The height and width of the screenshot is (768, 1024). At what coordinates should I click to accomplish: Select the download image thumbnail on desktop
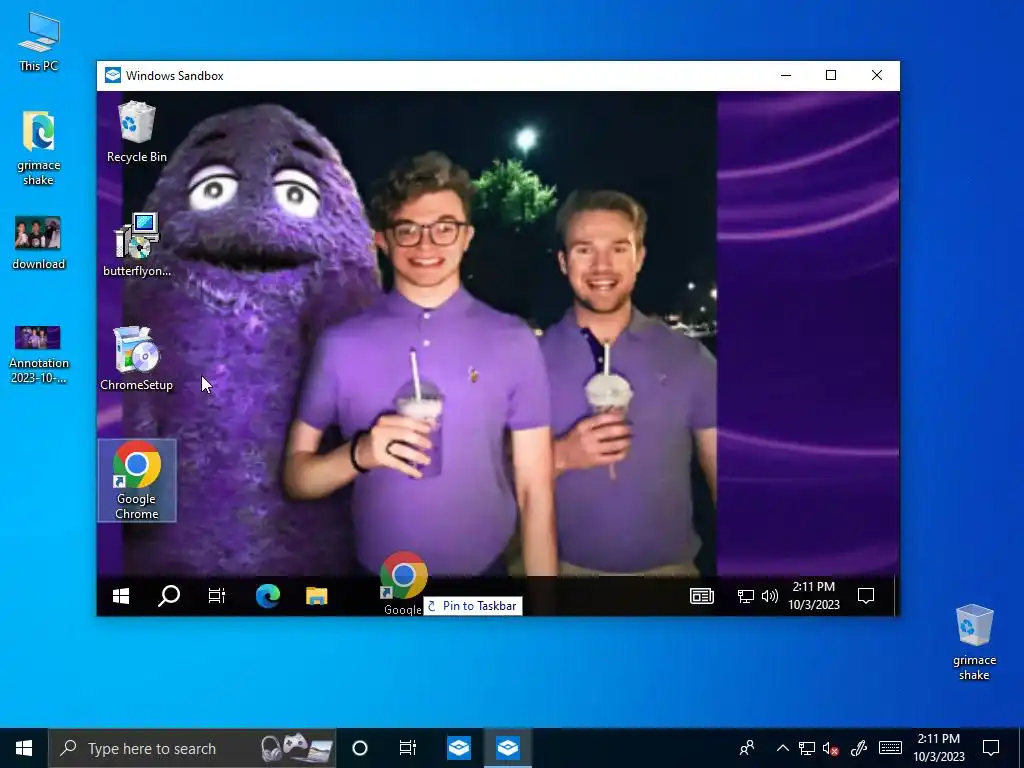(x=39, y=243)
